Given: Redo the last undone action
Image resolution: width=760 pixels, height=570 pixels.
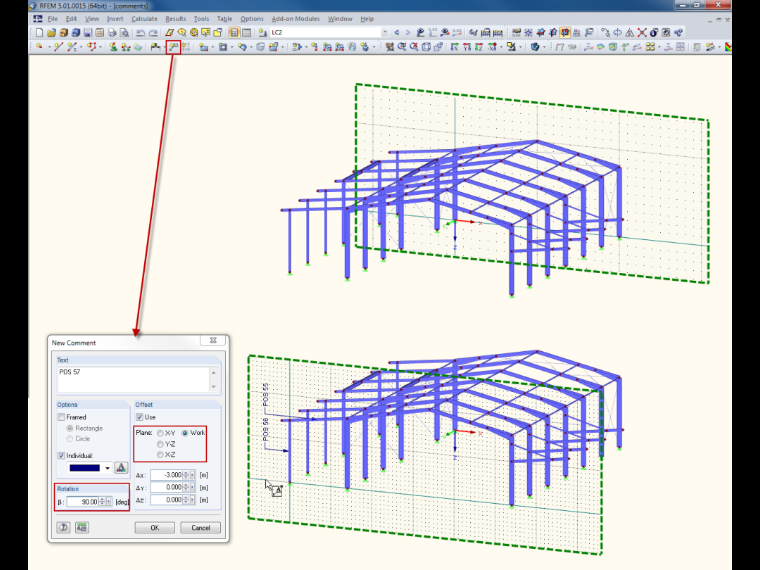Looking at the screenshot, I should point(153,33).
